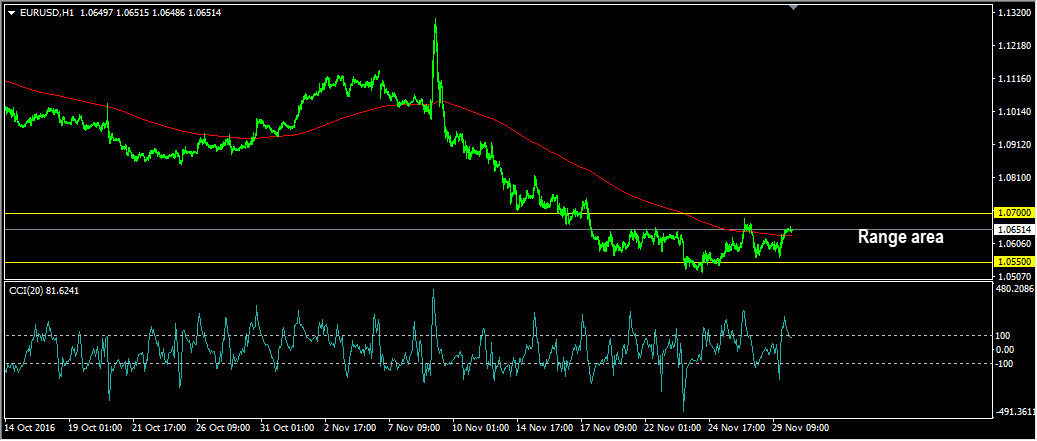Click the 14 Oct 2016 time label

29,428
